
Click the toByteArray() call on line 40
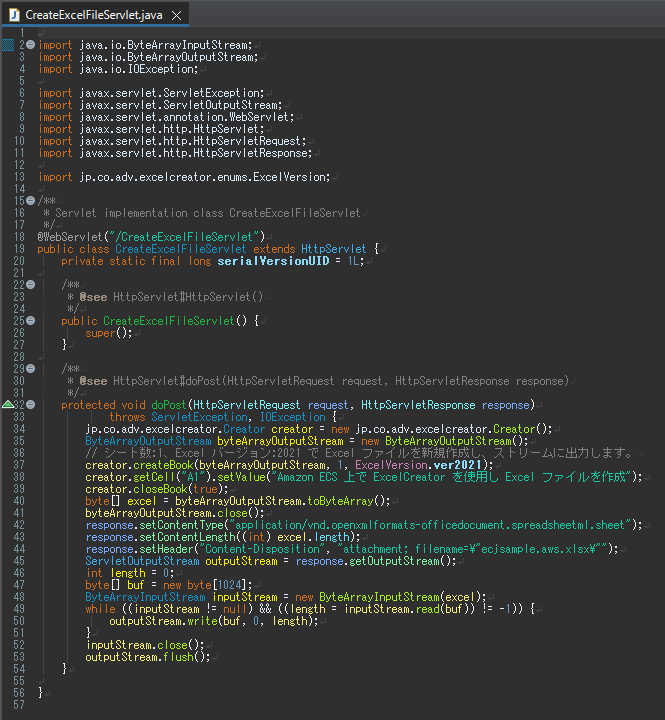(348, 501)
